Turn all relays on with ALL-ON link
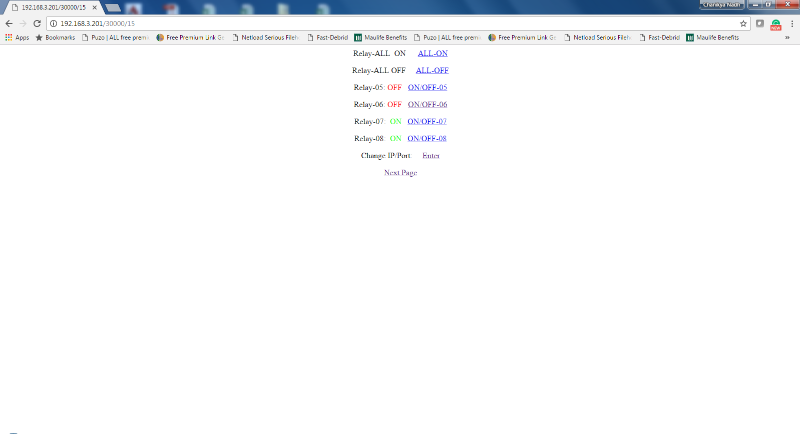The image size is (800, 434). click(433, 53)
